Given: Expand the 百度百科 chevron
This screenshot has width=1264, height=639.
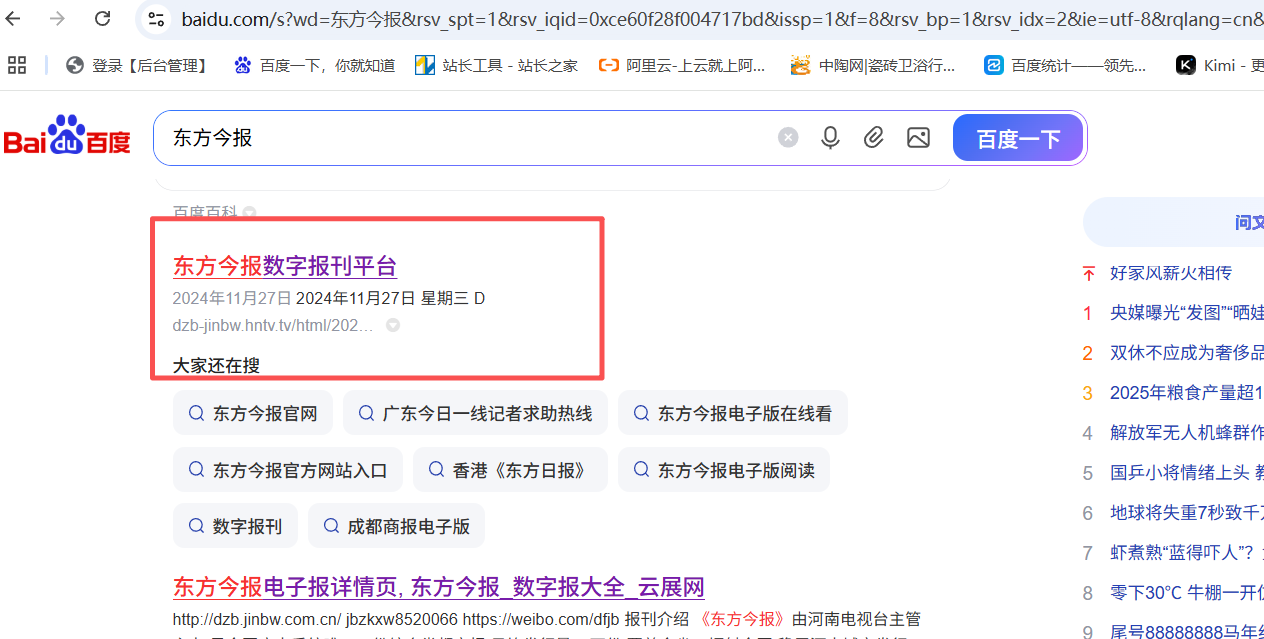Looking at the screenshot, I should (248, 213).
